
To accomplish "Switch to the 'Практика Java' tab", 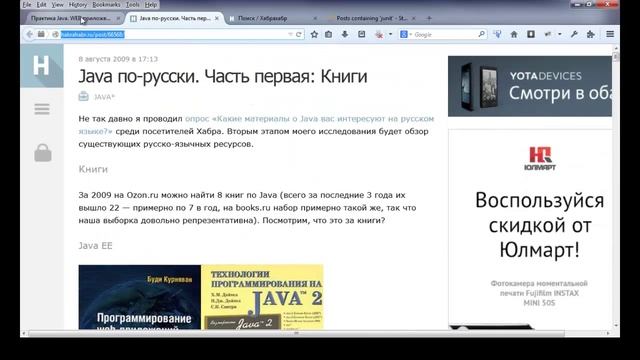I will 73,18.
